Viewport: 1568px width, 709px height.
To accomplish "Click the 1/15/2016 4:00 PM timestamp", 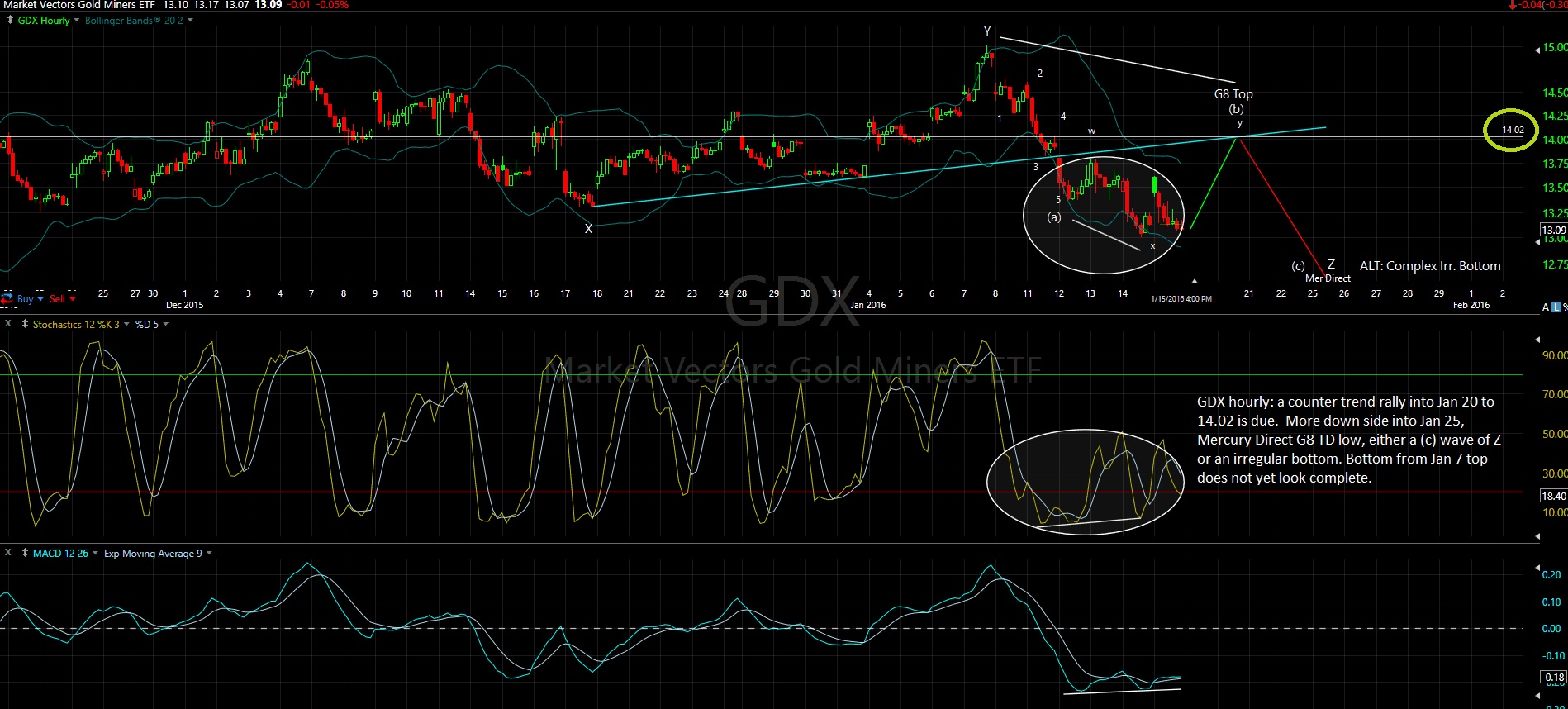I will point(1181,299).
